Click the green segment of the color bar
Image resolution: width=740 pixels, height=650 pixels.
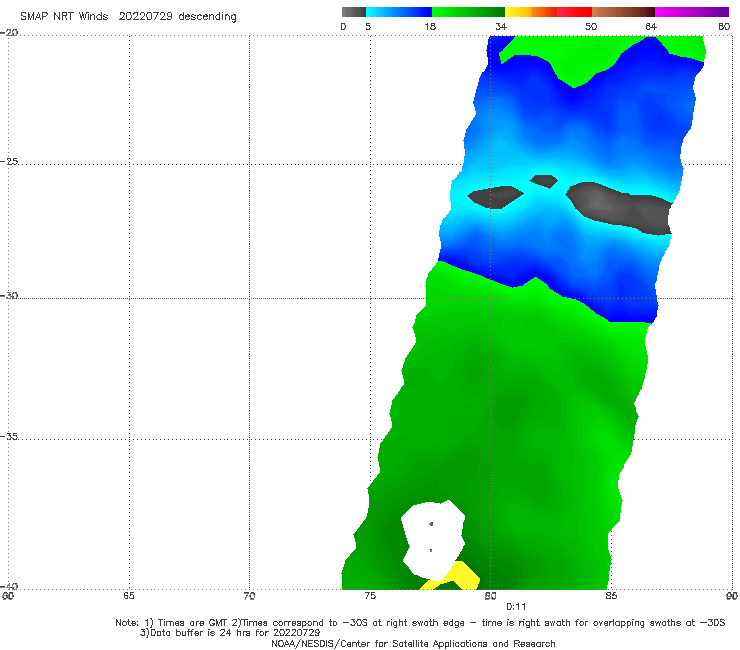pos(468,12)
